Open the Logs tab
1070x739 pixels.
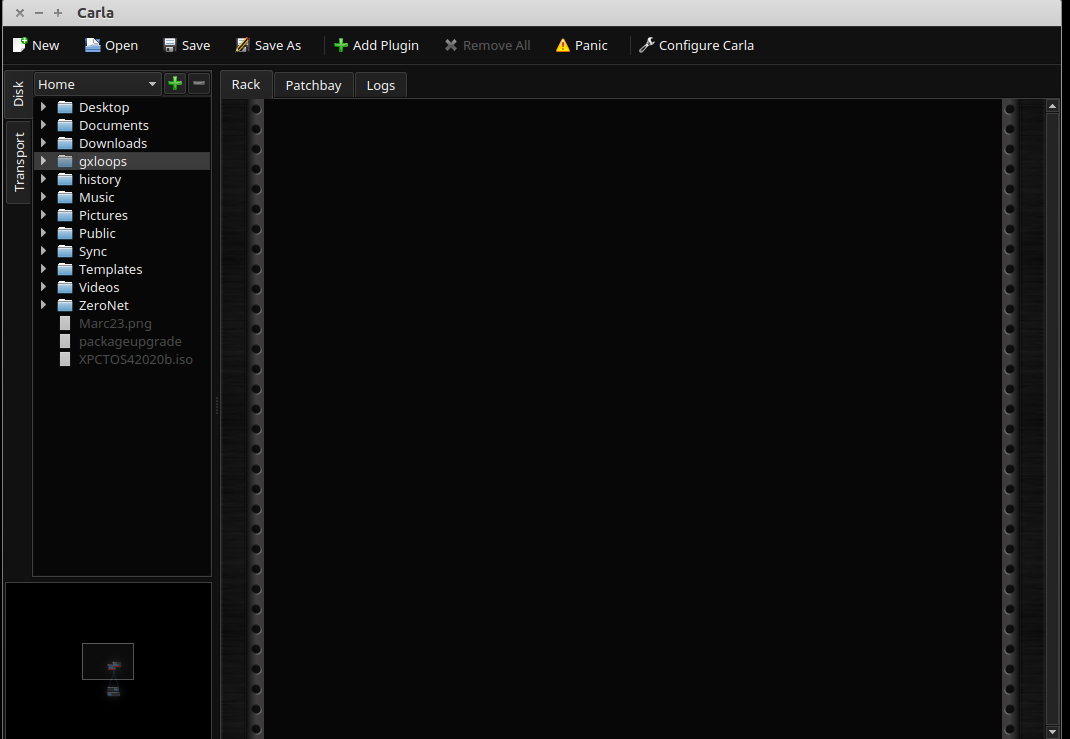(381, 85)
